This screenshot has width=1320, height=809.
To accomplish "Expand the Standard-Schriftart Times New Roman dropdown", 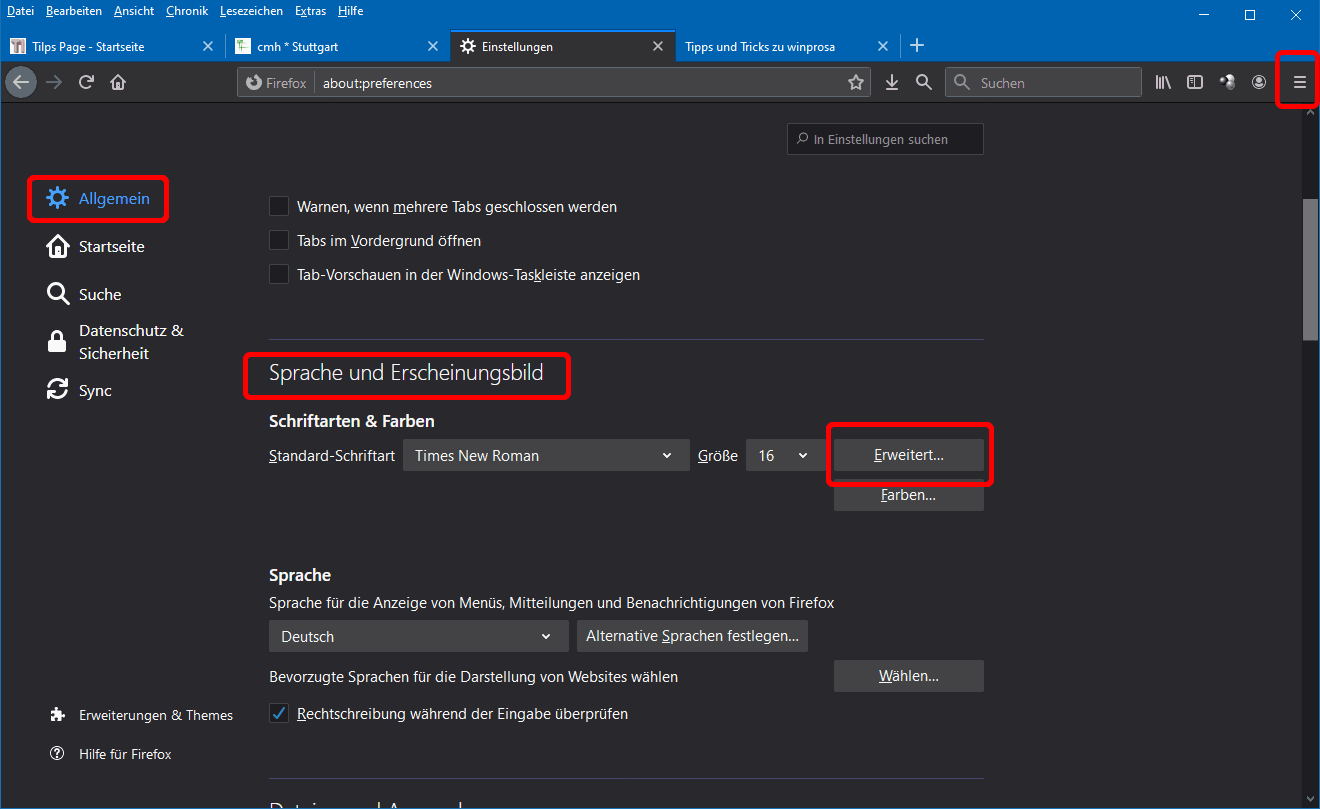I will coord(546,456).
